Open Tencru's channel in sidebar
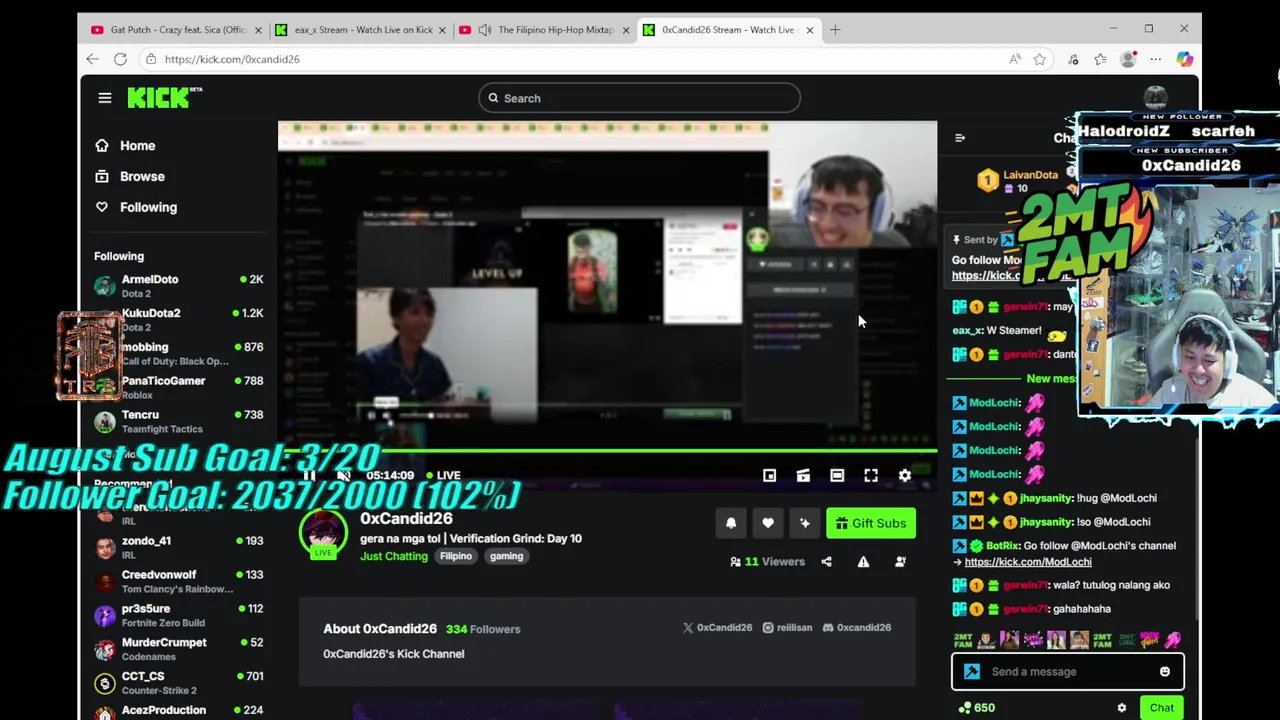Screen dimensions: 1280x720 (x=179, y=422)
